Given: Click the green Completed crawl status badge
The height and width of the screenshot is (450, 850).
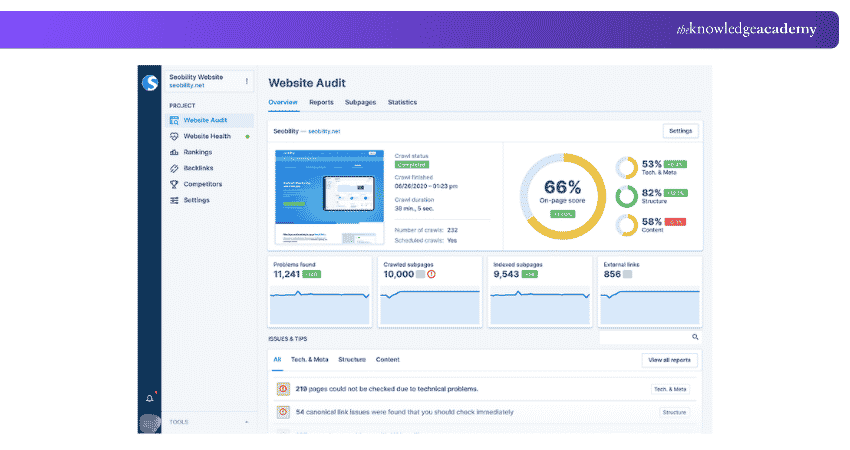Looking at the screenshot, I should (x=412, y=165).
